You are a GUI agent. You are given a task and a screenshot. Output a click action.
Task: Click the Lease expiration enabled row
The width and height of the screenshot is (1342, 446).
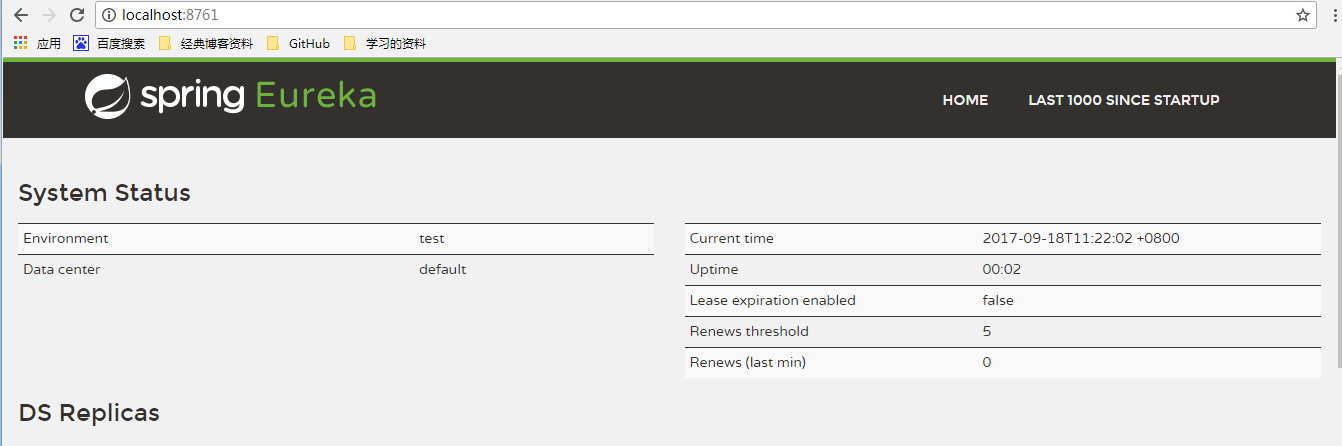point(1003,301)
